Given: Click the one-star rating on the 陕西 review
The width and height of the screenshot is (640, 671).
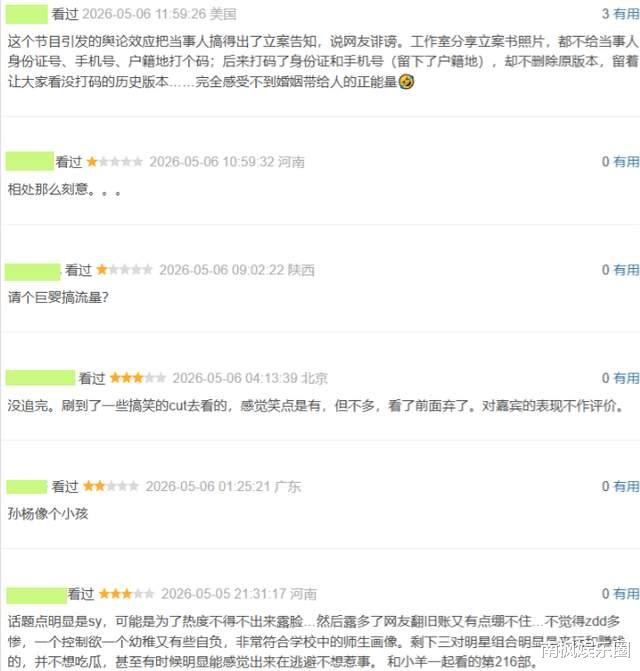Looking at the screenshot, I should point(124,270).
